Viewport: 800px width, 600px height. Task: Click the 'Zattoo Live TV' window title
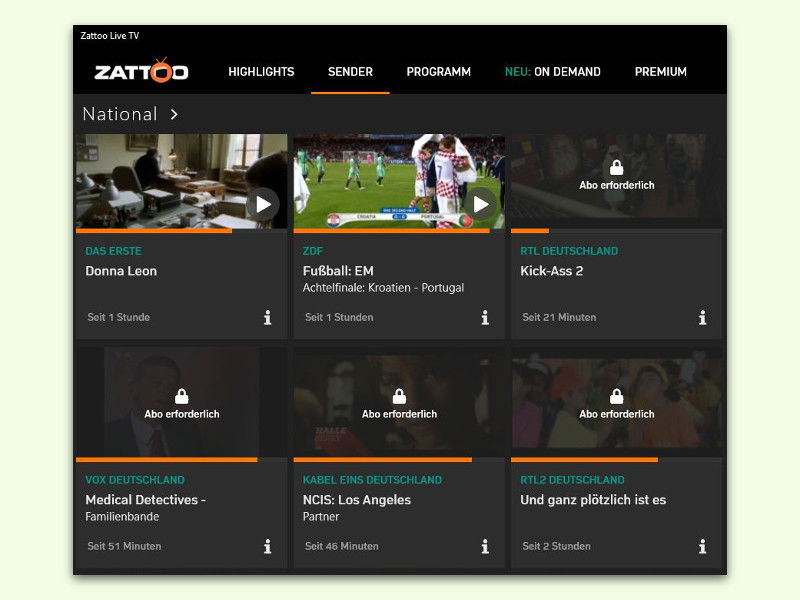110,36
